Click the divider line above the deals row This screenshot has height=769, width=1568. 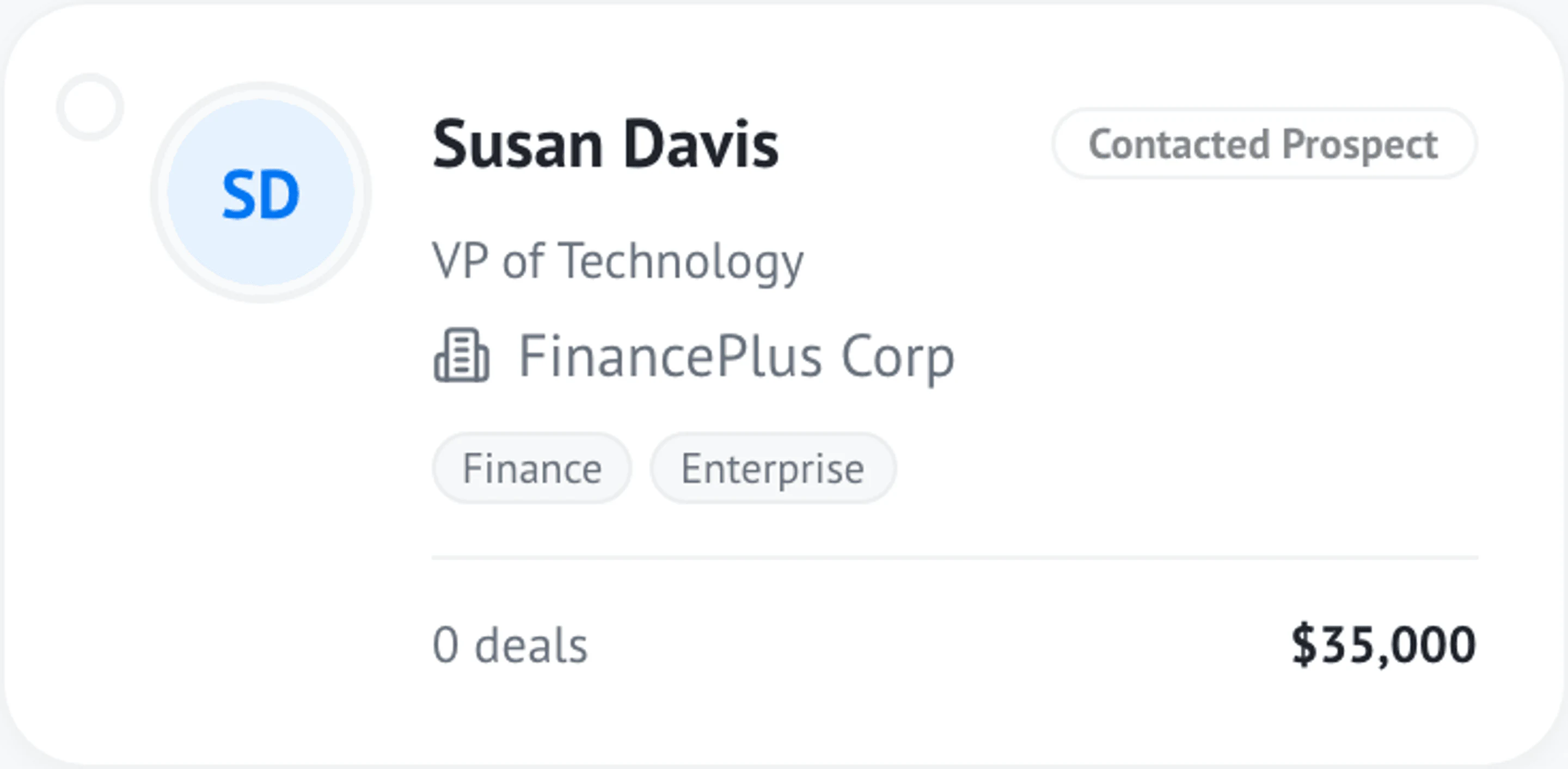[x=955, y=557]
